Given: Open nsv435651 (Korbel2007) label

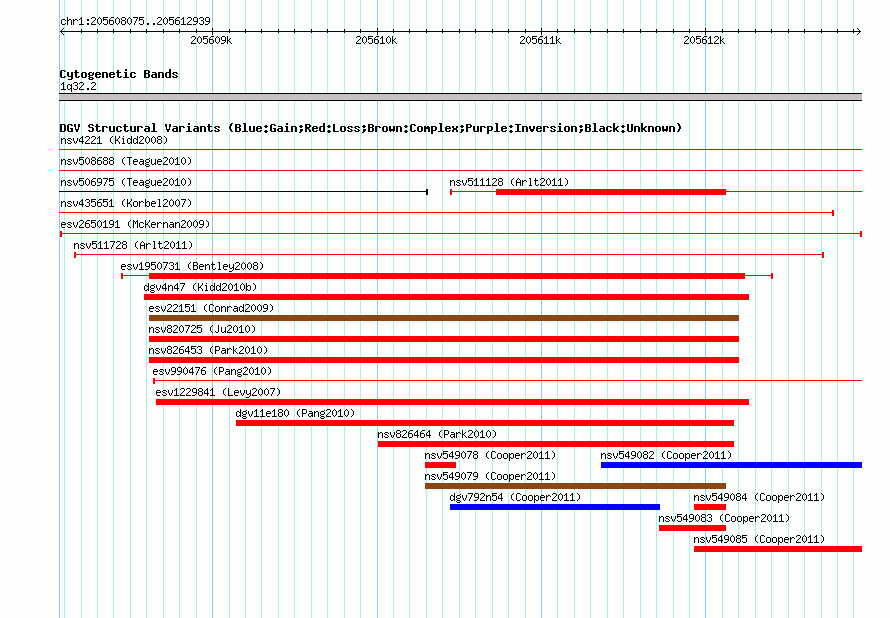Looking at the screenshot, I should coord(126,203).
